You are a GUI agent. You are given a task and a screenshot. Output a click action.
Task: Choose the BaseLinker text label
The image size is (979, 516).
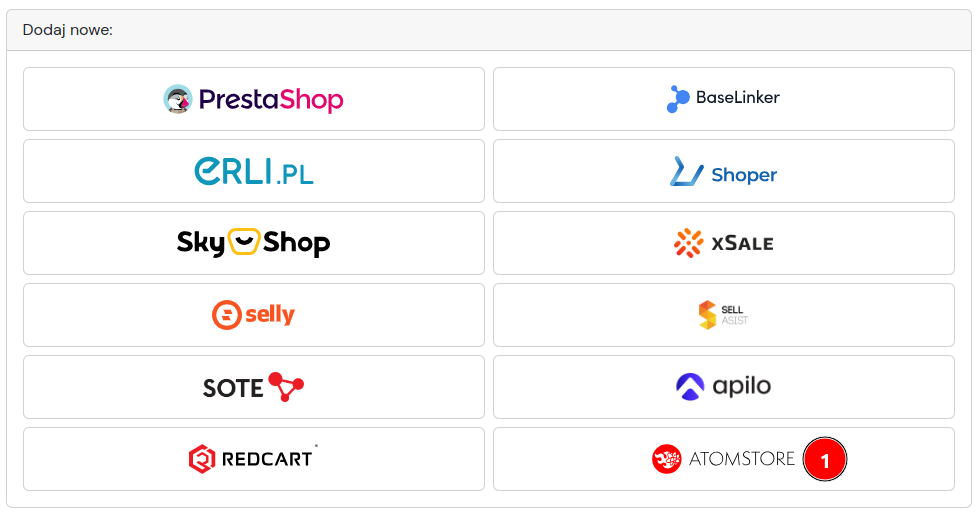pyautogui.click(x=737, y=97)
